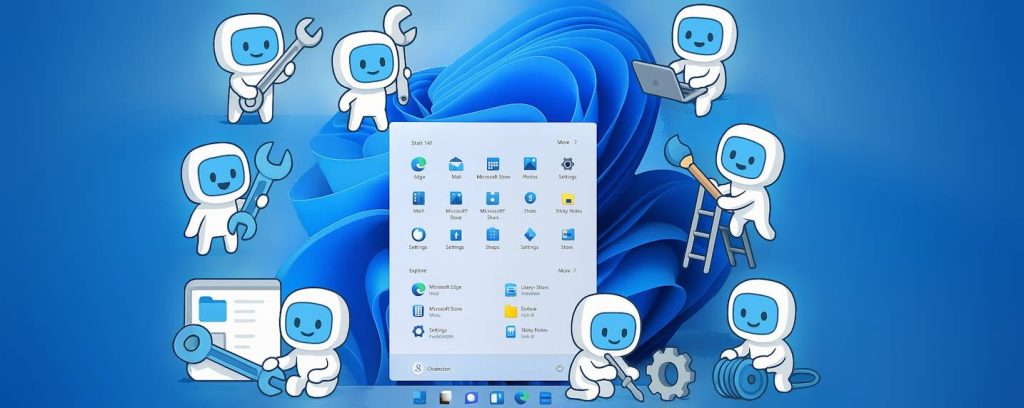
Task: Open the Settings gear entry in the Explore list
Action: [431, 332]
